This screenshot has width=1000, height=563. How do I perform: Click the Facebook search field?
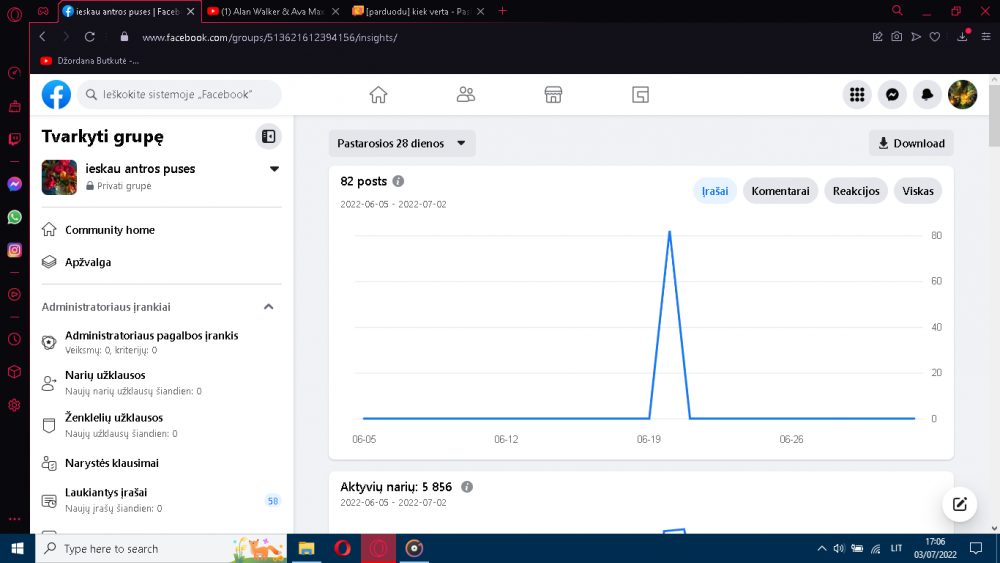[179, 94]
